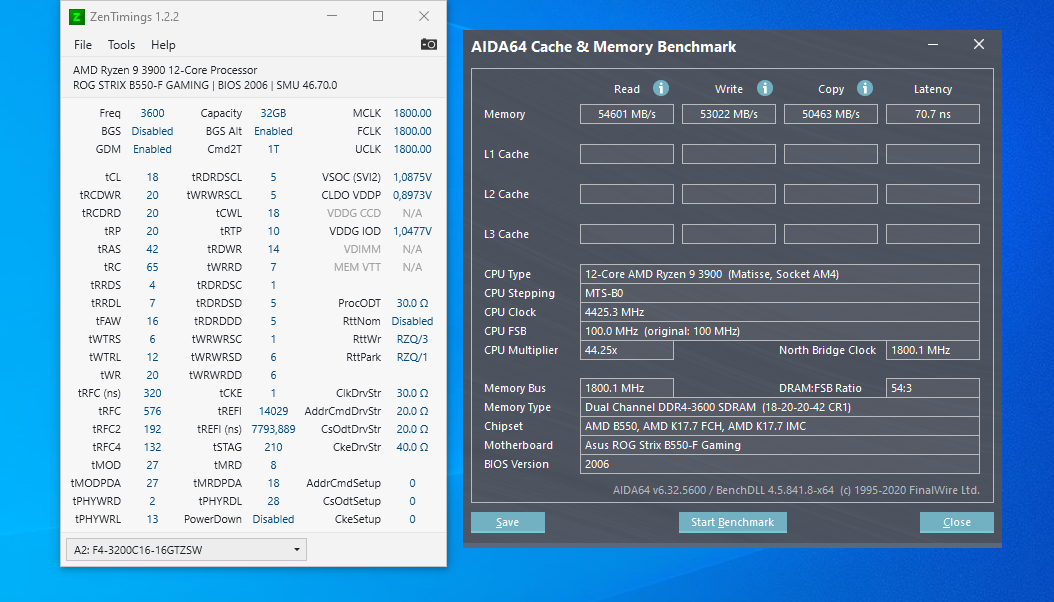Click the tCL value 18
1054x602 pixels.
(x=153, y=177)
